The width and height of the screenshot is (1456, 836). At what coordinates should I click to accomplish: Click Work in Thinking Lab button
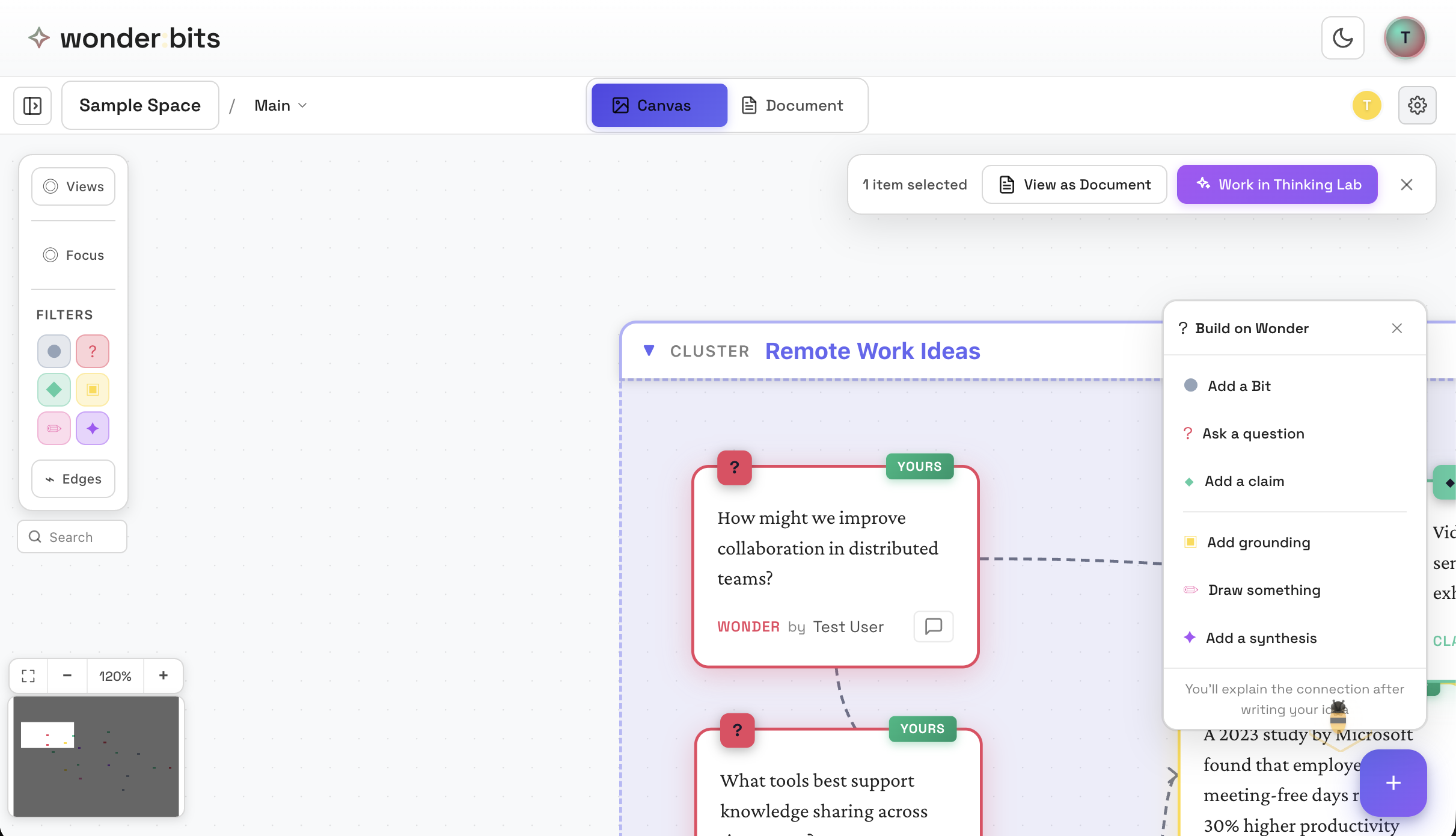tap(1277, 185)
